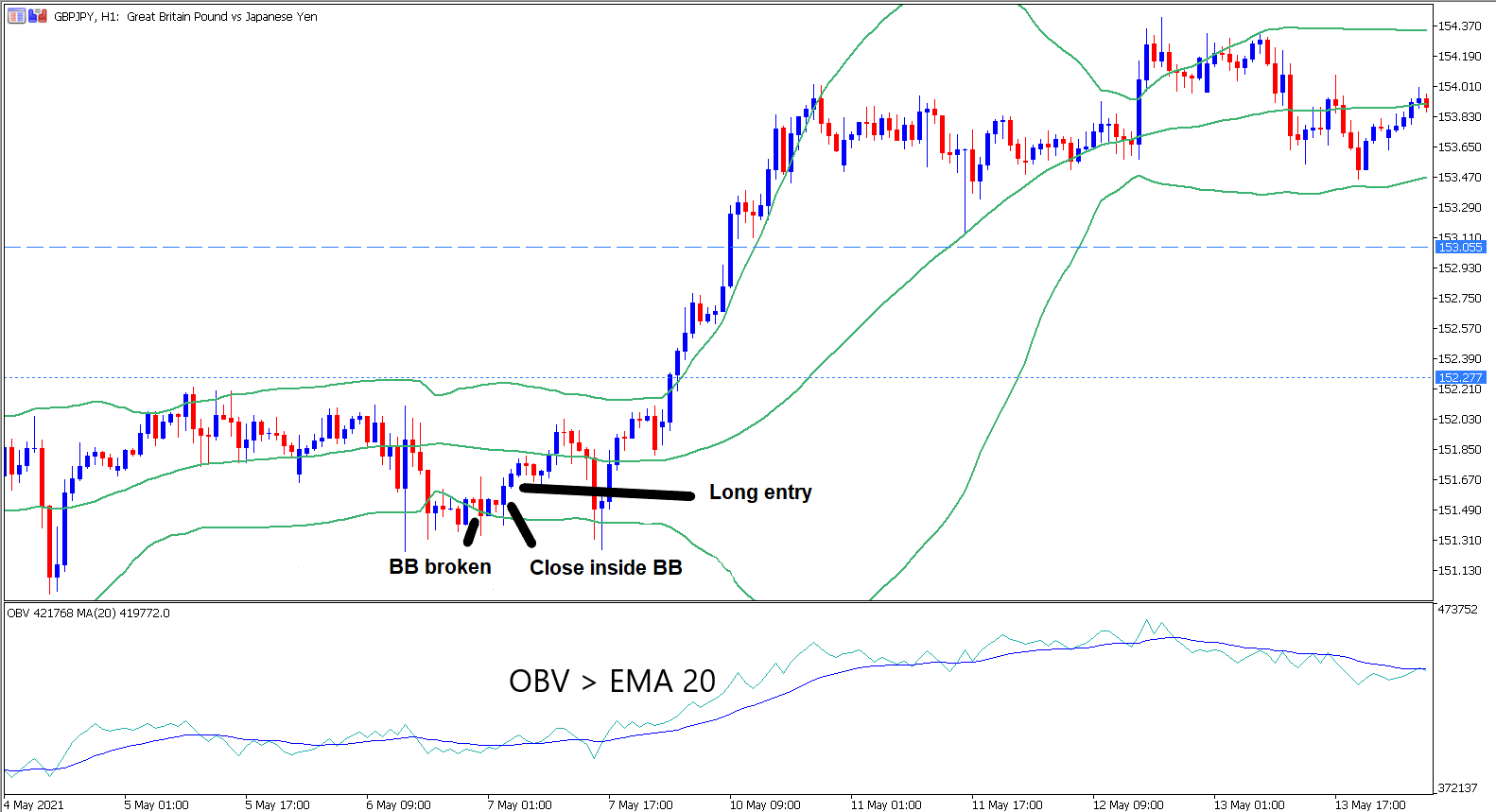This screenshot has width=1496, height=812.
Task: Click the 6 May 09:00 time label
Action: (398, 804)
